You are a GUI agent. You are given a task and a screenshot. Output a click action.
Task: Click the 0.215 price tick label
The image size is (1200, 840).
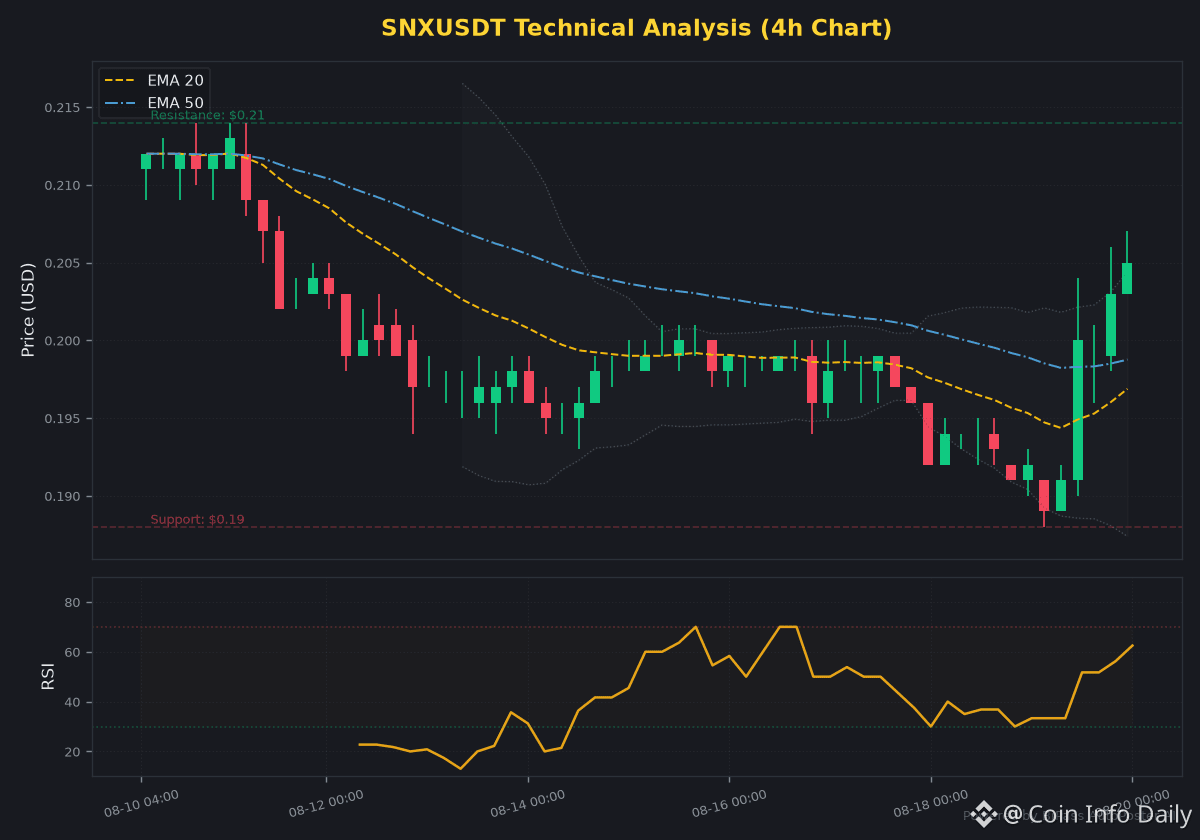[65, 108]
